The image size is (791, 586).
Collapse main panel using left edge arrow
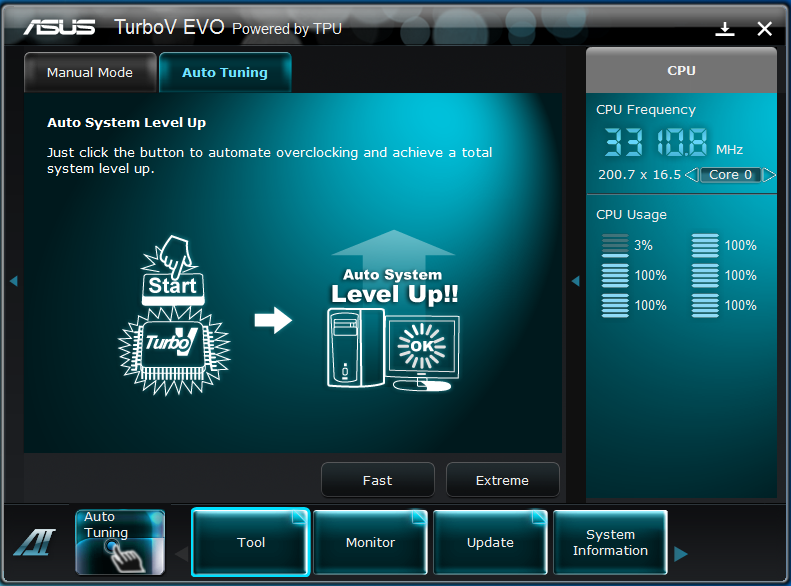(14, 281)
